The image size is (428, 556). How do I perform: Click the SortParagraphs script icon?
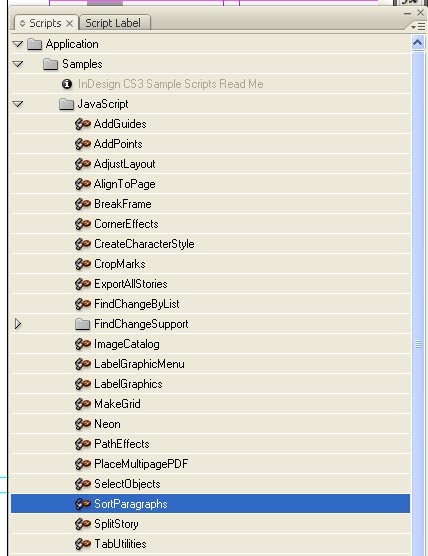(x=83, y=504)
